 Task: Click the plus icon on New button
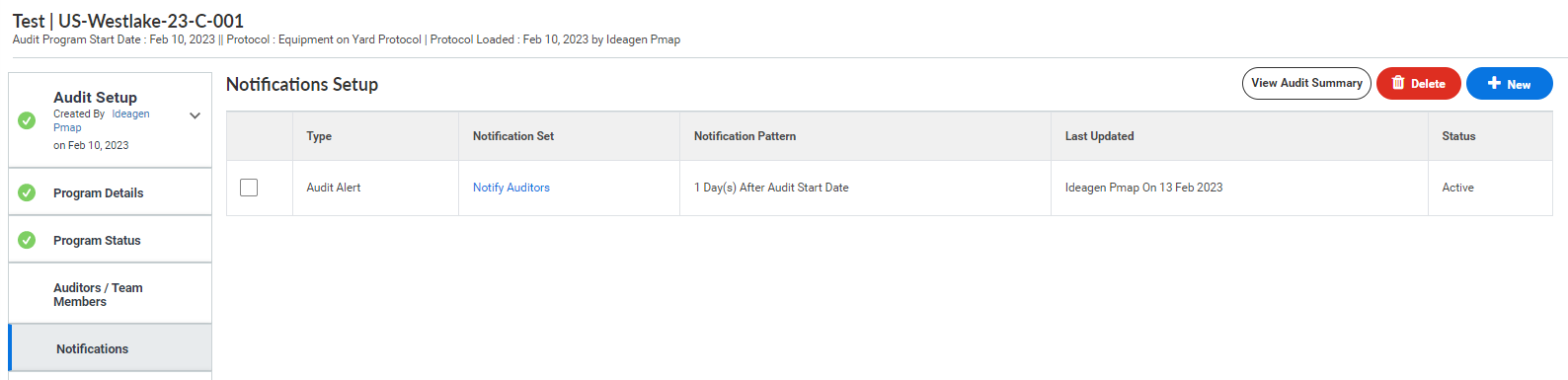(1494, 83)
